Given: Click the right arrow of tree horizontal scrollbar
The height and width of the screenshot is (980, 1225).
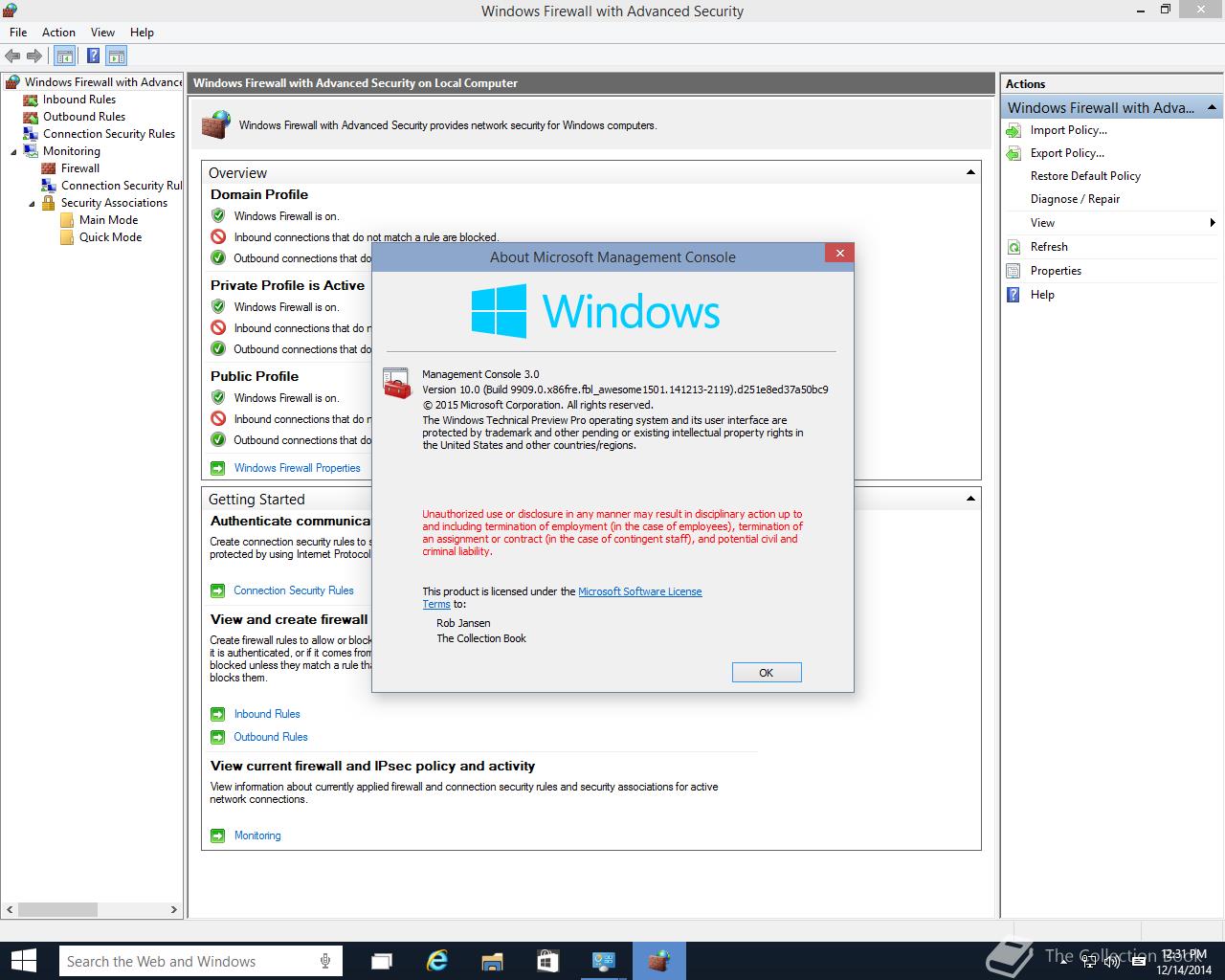Looking at the screenshot, I should pos(173,909).
